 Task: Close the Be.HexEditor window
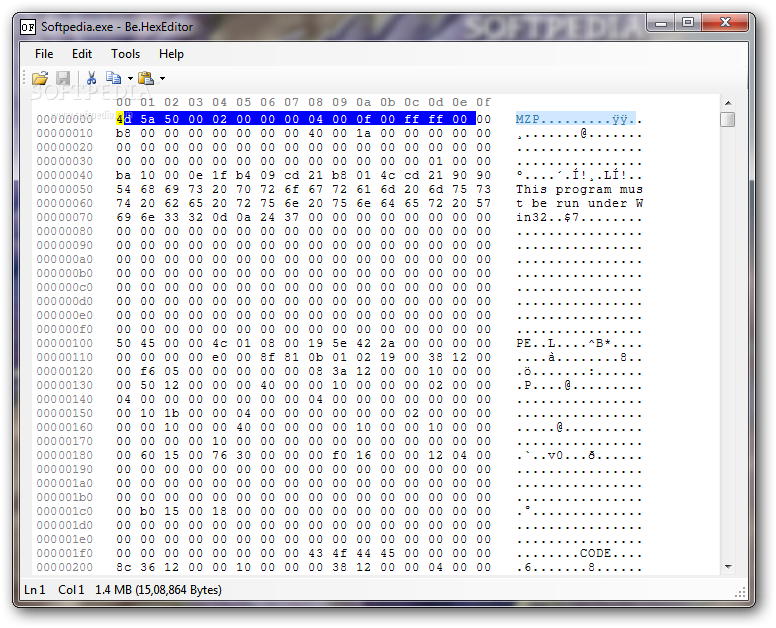725,23
